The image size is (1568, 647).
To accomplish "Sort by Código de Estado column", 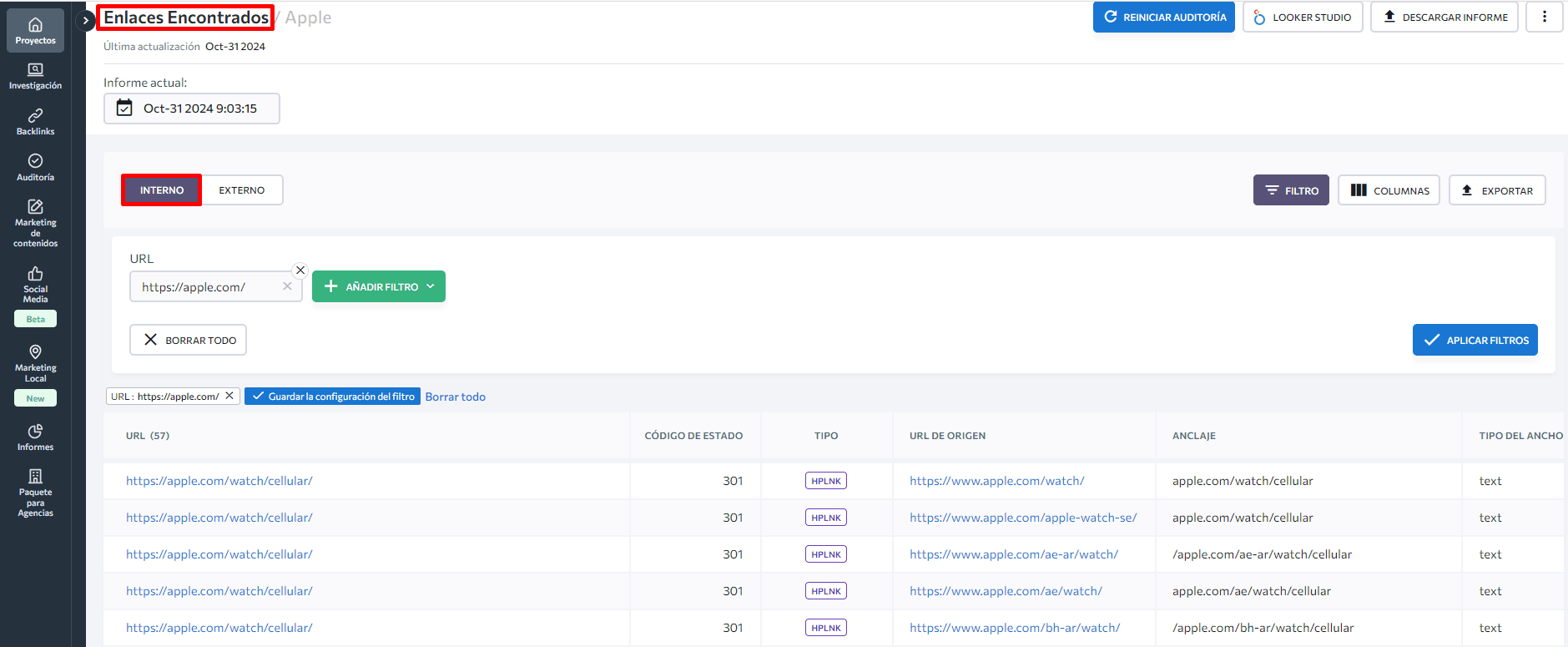I will click(x=693, y=436).
